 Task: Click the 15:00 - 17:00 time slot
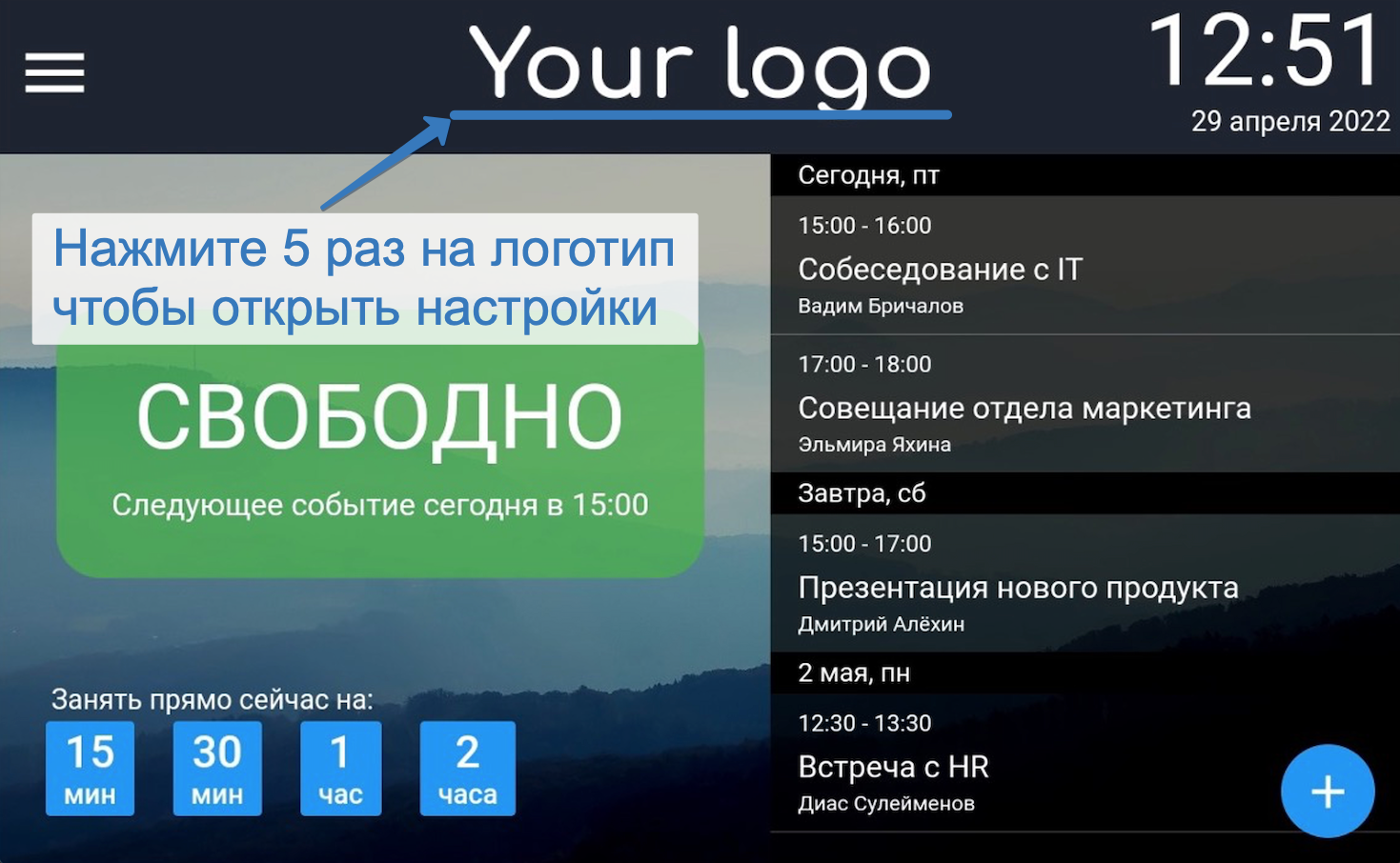[x=864, y=544]
